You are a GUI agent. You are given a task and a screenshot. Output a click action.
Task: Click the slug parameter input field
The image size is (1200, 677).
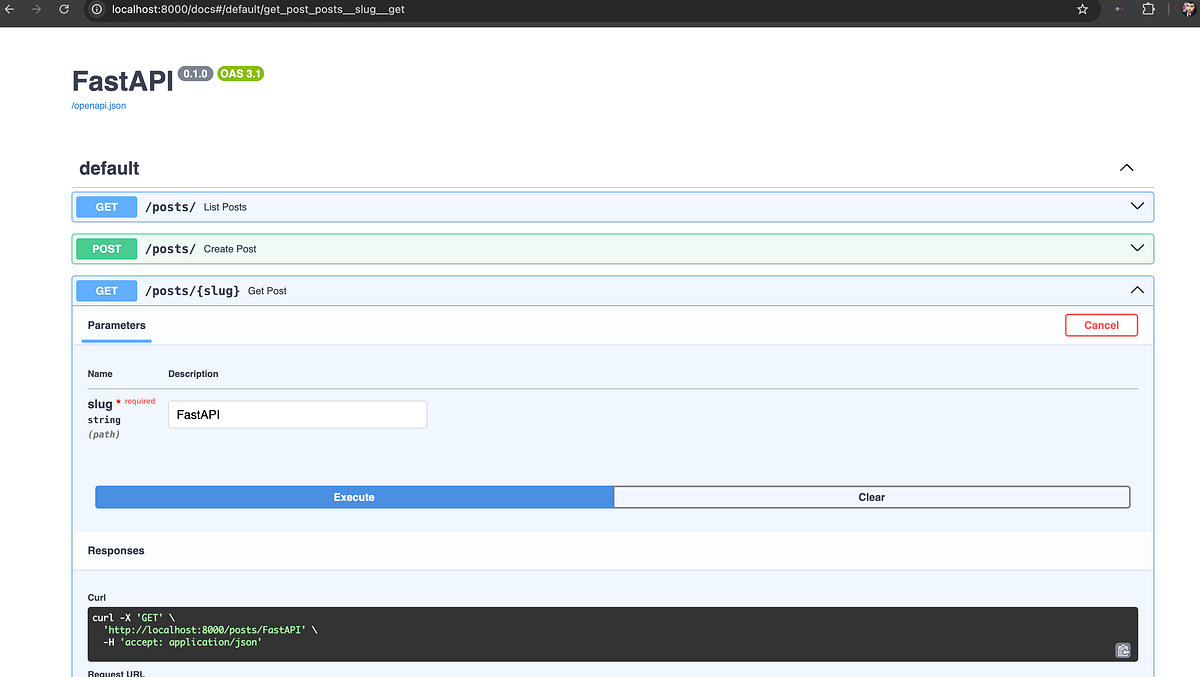(x=297, y=414)
